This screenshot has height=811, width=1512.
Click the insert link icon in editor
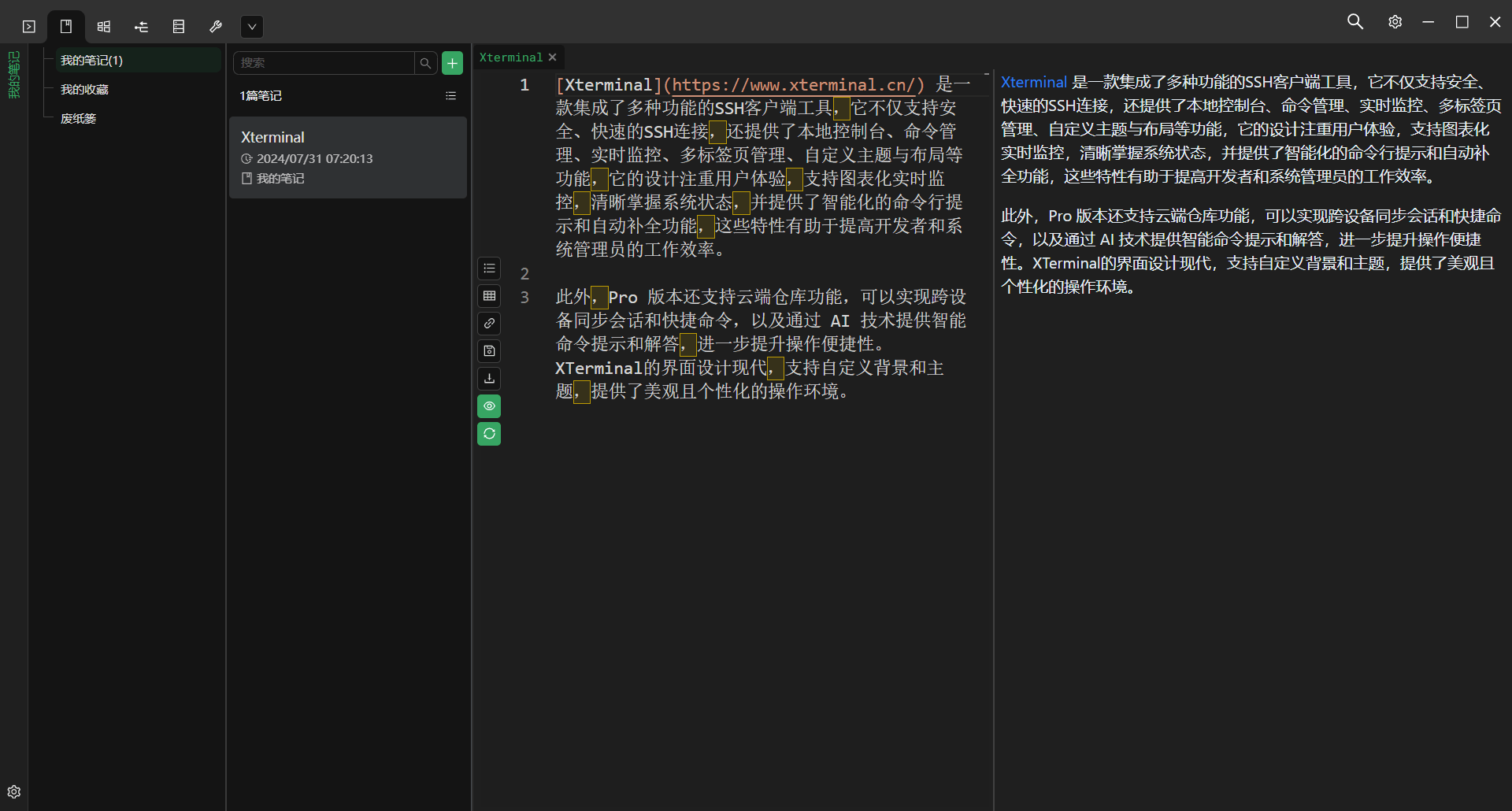point(489,324)
